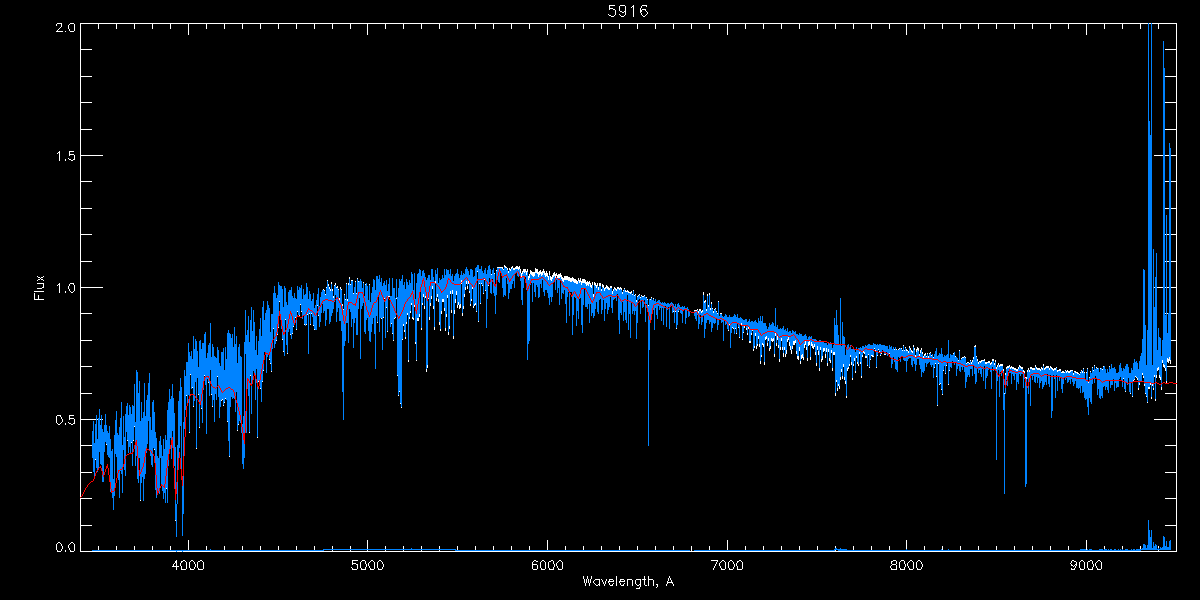1200x600 pixels.
Task: Click the 2.0 flux tick label
Action: click(65, 27)
